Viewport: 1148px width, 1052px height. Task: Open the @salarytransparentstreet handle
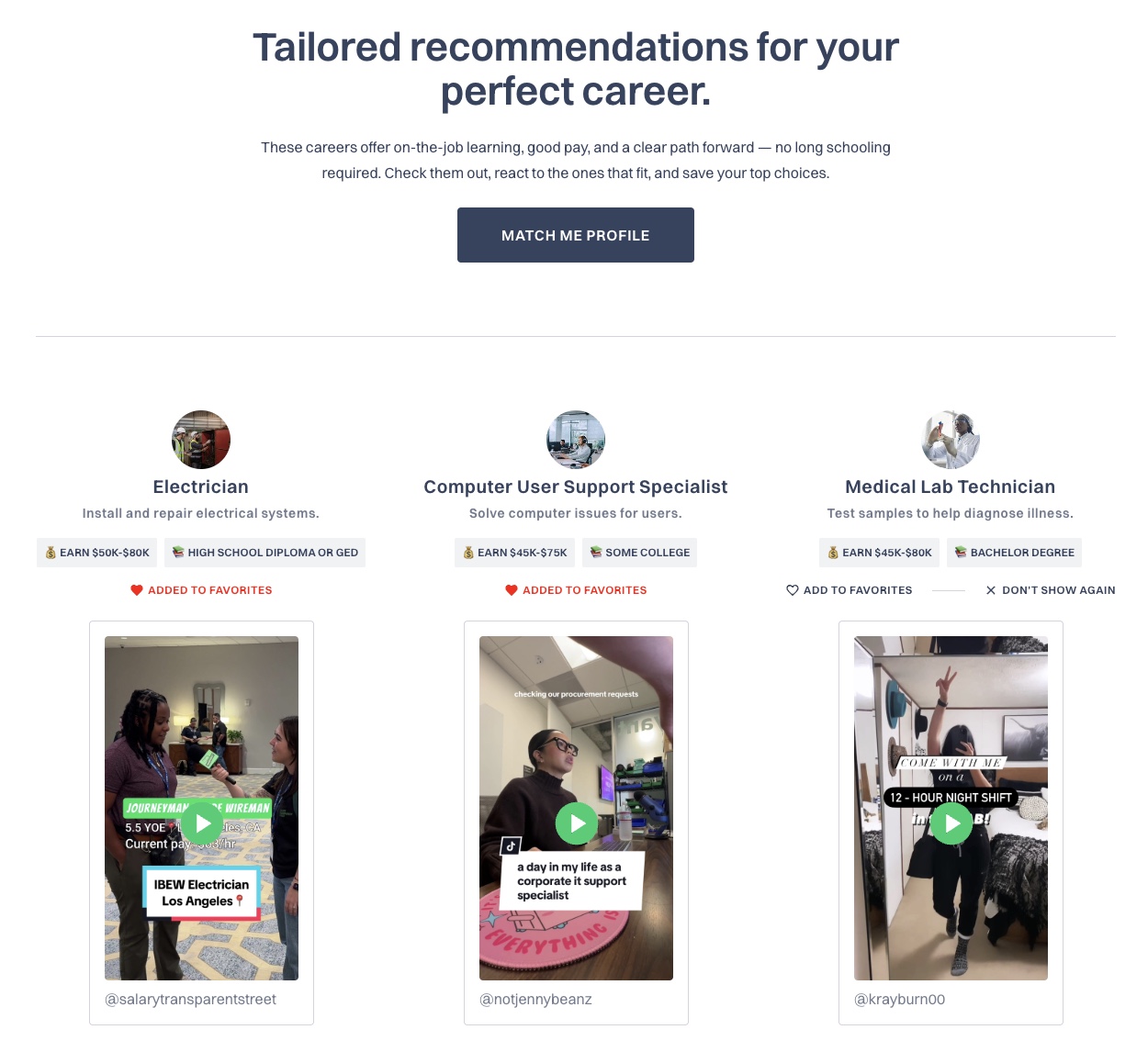pos(190,1000)
